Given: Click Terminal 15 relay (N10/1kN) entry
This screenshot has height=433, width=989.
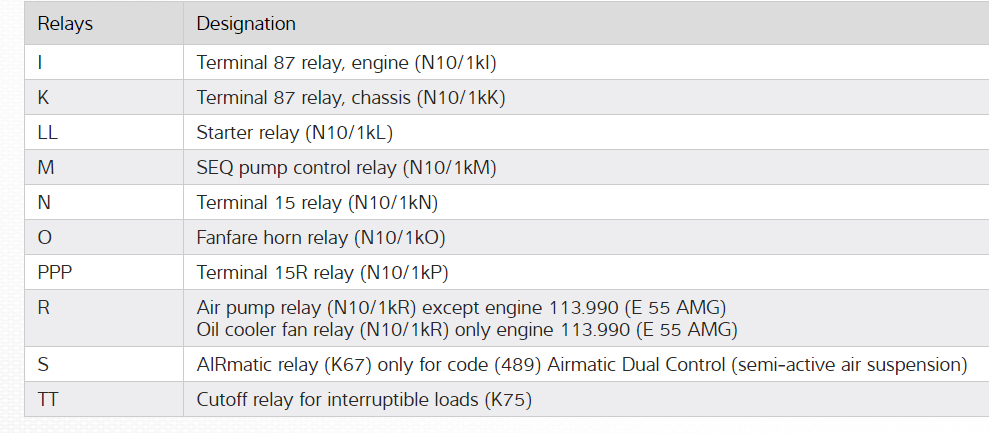Looking at the screenshot, I should pyautogui.click(x=317, y=202).
